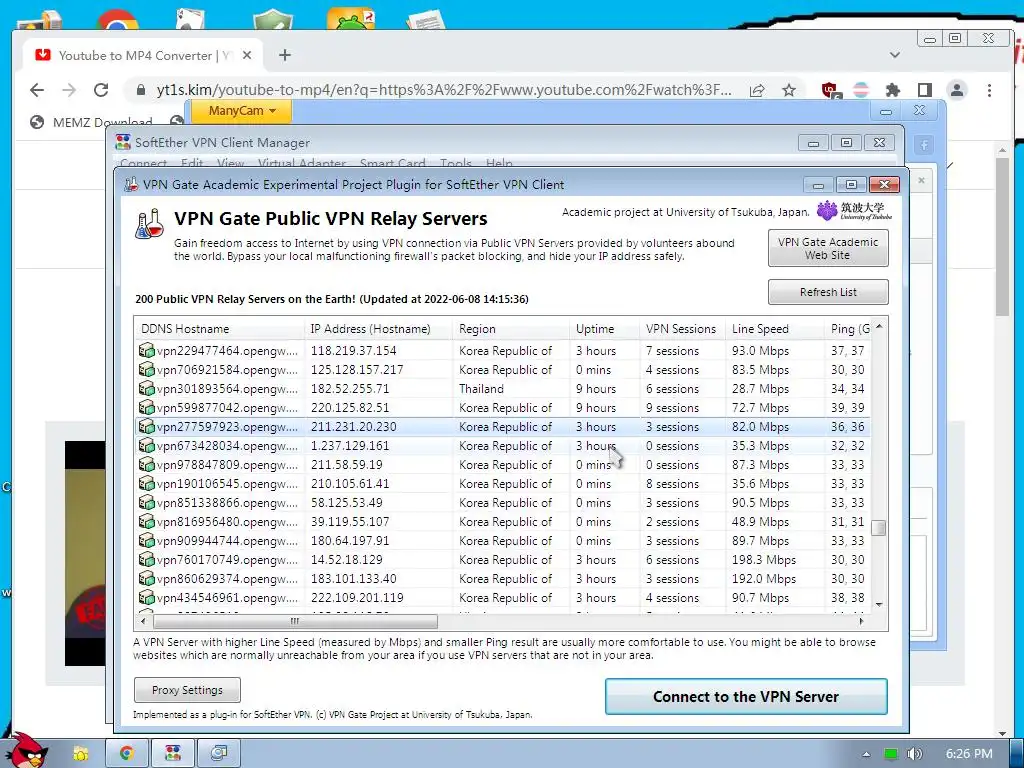This screenshot has width=1024, height=768.
Task: Click Chrome's forward arrow
Action: click(x=69, y=90)
